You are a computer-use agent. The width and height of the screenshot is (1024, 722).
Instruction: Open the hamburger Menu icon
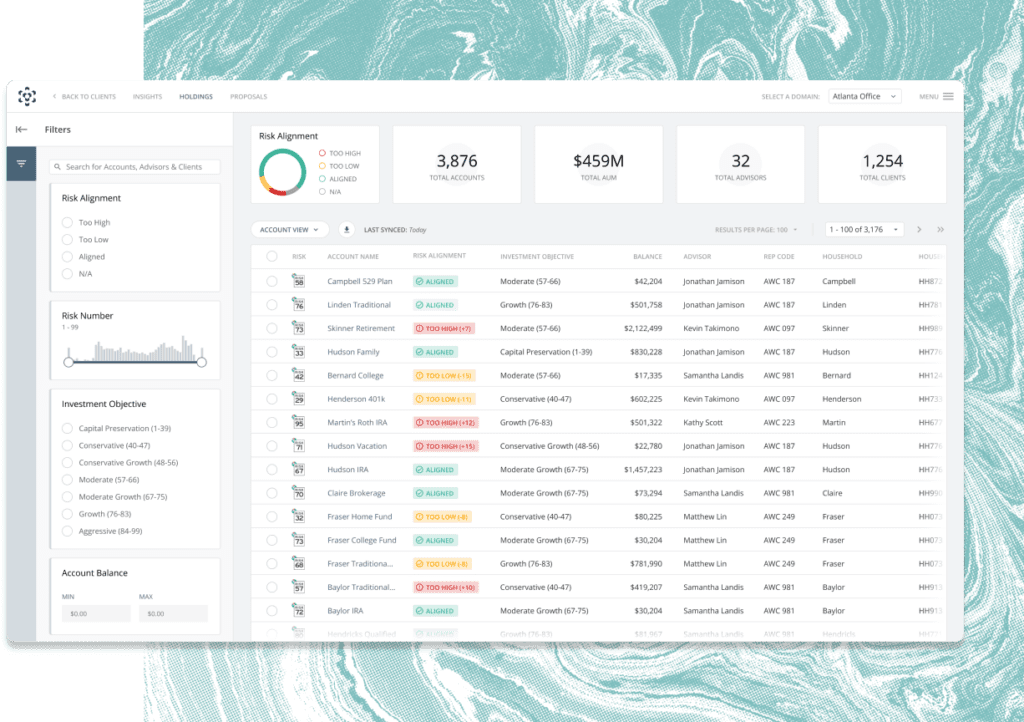(948, 97)
